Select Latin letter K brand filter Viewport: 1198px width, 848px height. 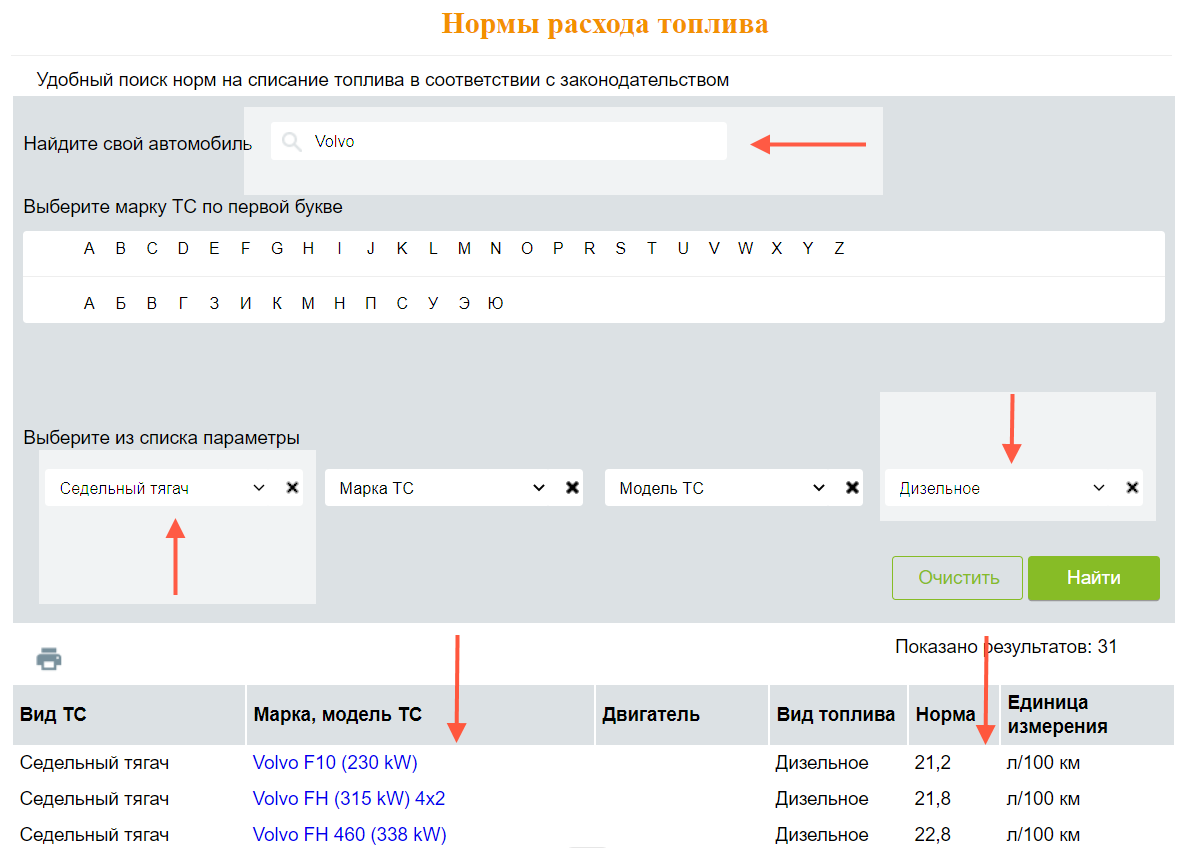click(402, 248)
